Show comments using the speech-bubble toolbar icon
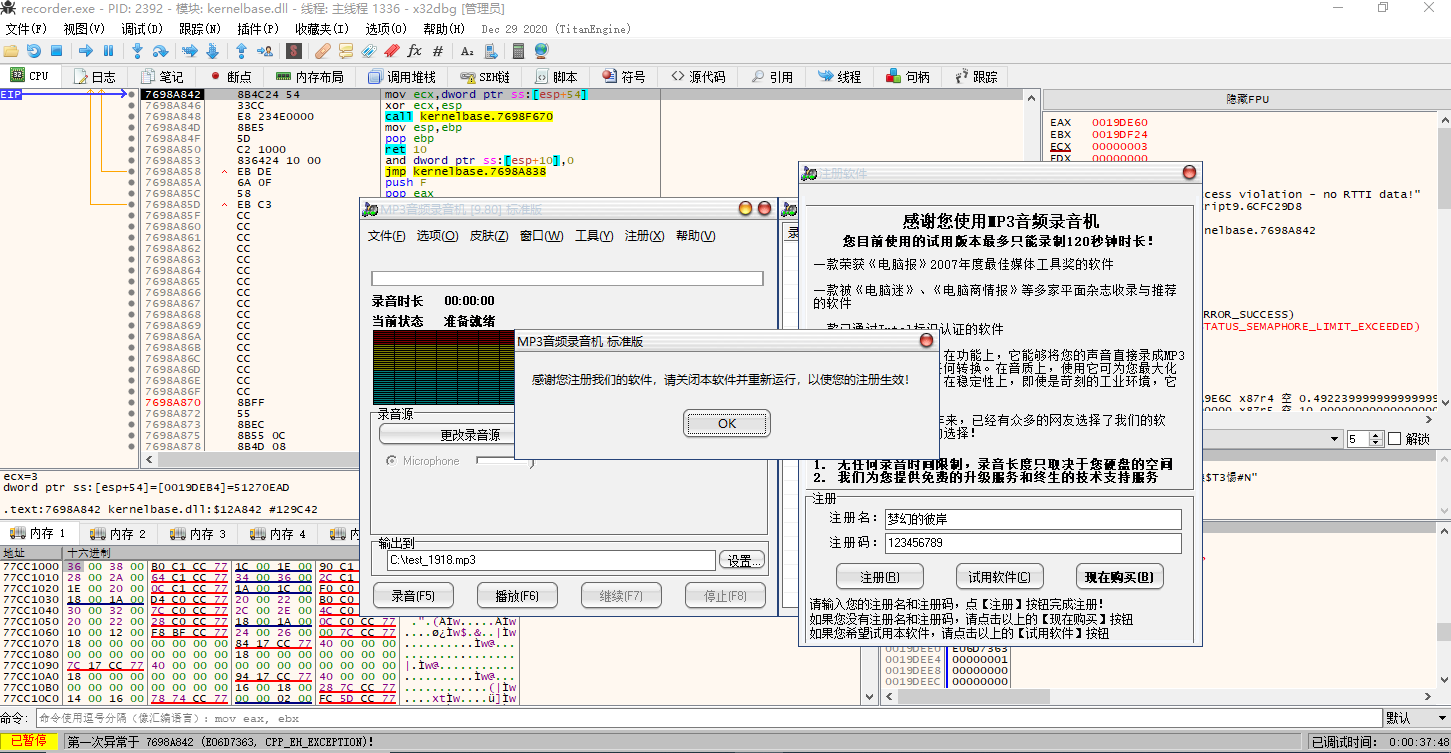Image resolution: width=1451 pixels, height=753 pixels. (x=346, y=51)
